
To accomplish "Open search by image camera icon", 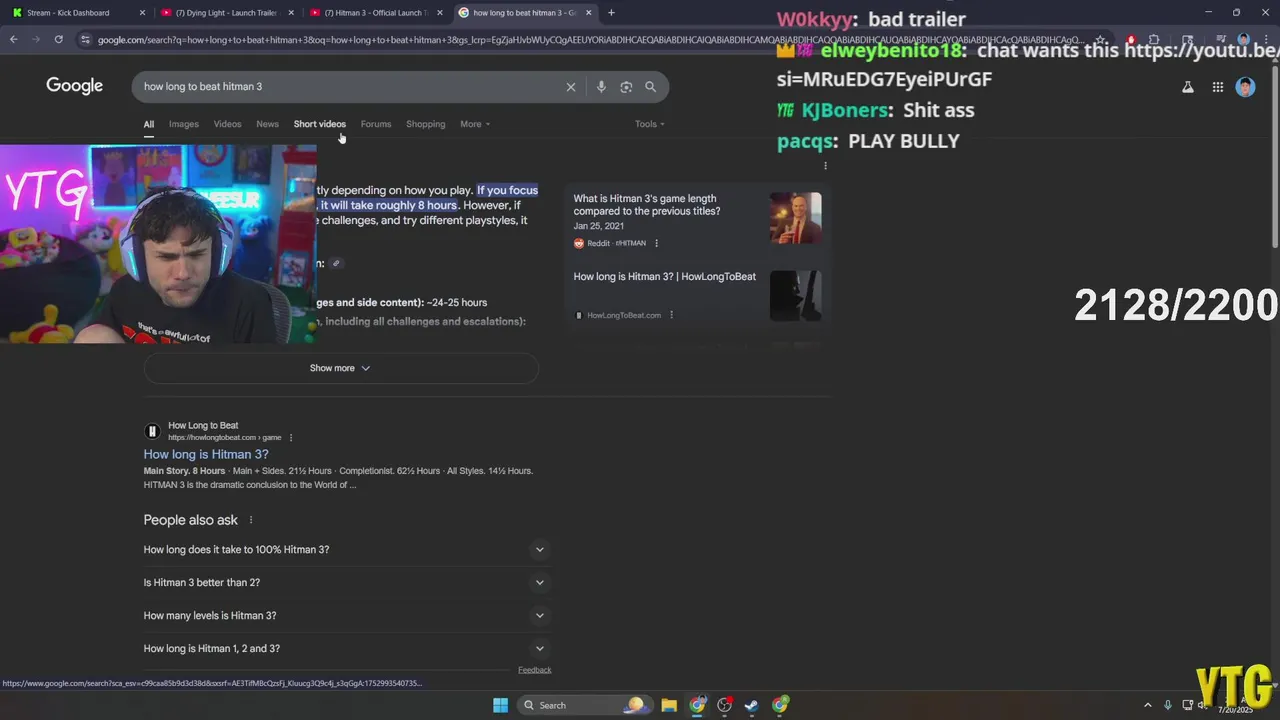I will [626, 87].
